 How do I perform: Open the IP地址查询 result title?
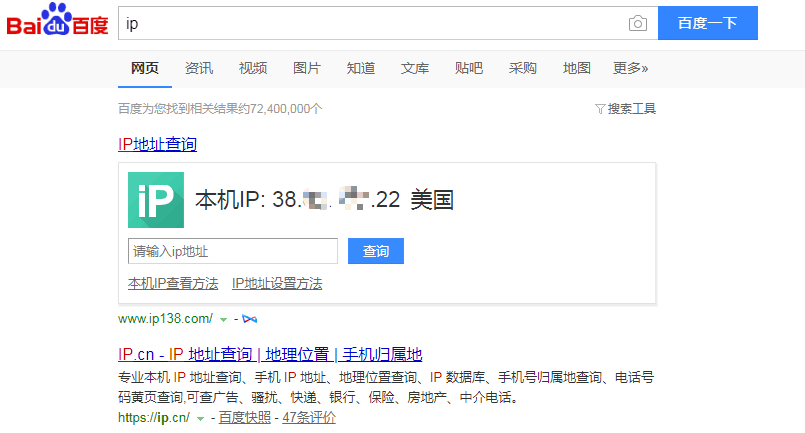157,144
